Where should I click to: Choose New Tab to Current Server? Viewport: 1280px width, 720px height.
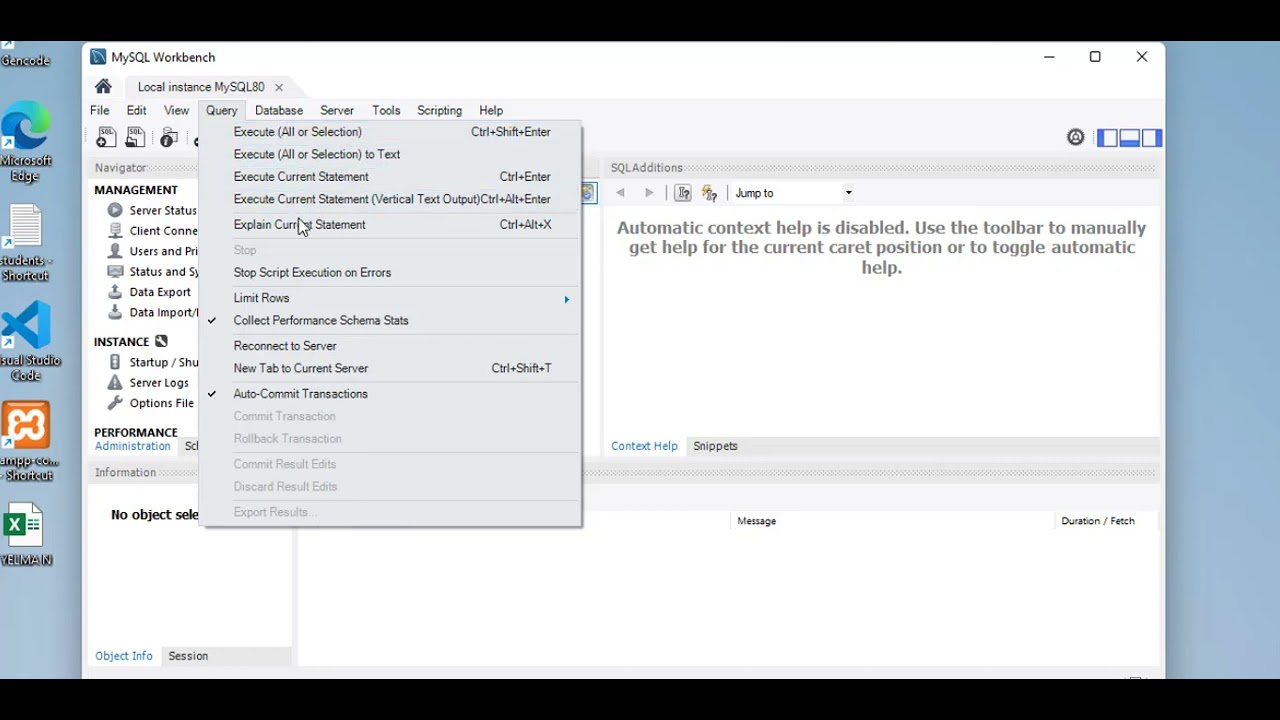coord(391,368)
